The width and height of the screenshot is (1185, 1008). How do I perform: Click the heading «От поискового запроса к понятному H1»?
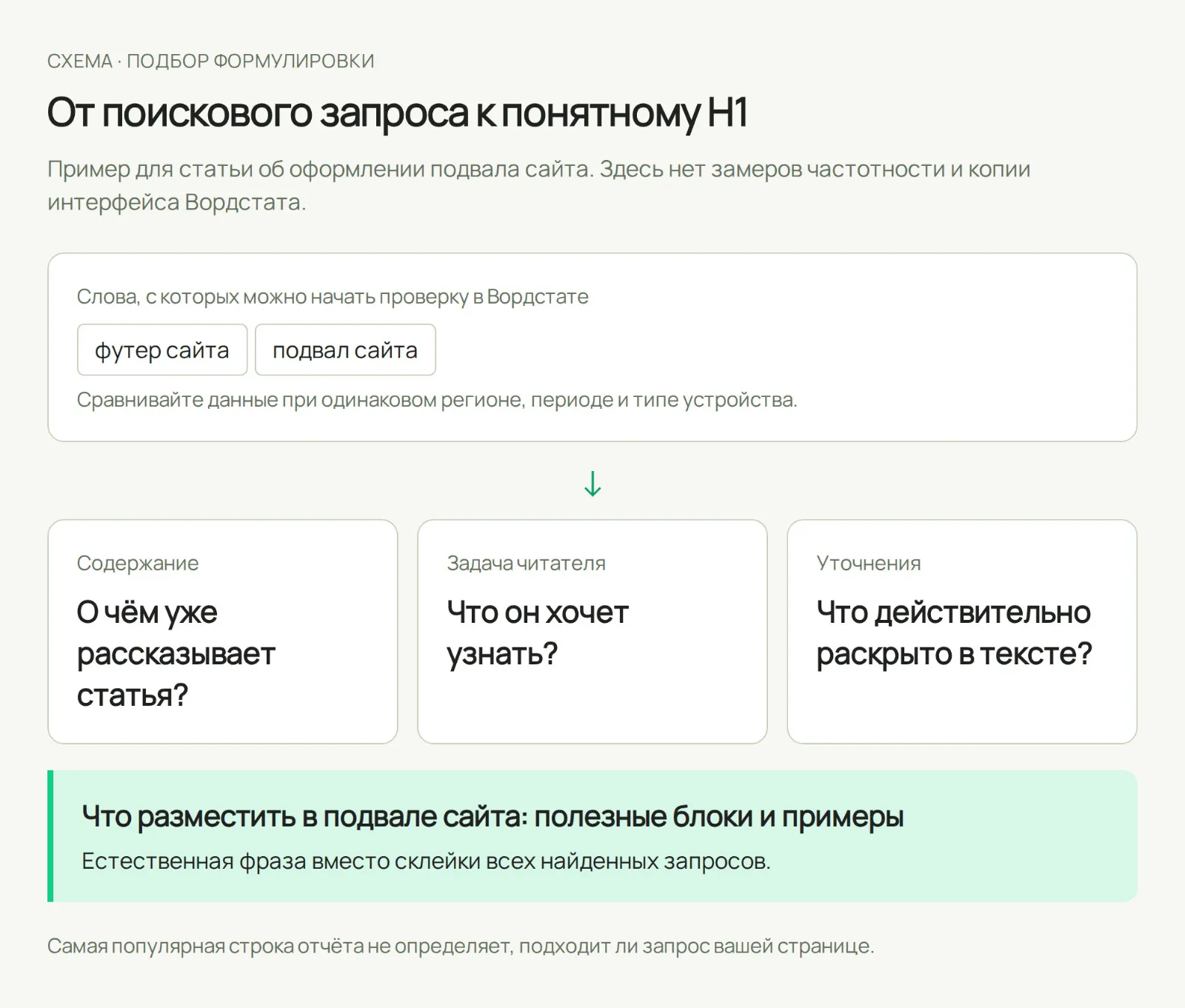click(x=398, y=113)
